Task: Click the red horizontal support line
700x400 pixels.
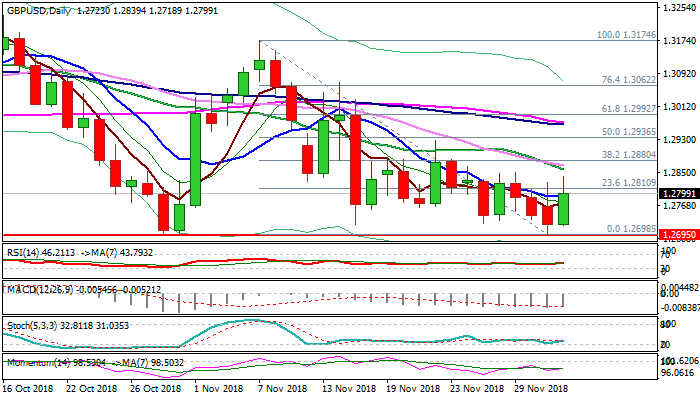Action: [300, 236]
